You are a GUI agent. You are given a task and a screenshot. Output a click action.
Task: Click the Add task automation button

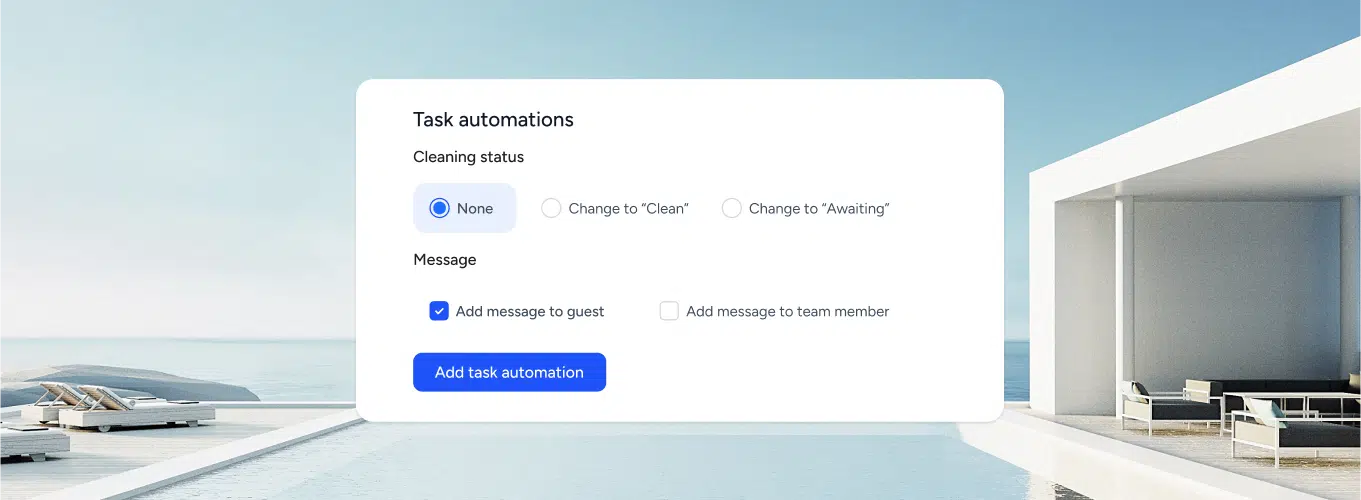(509, 372)
